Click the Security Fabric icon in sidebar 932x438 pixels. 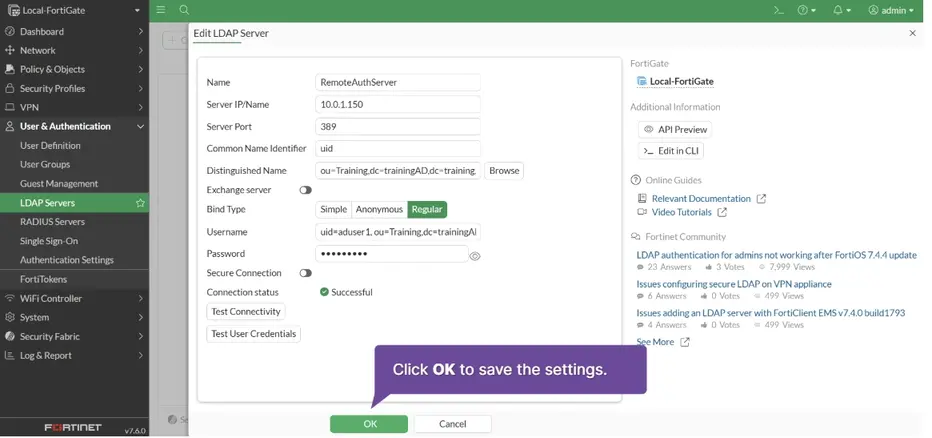coord(10,336)
